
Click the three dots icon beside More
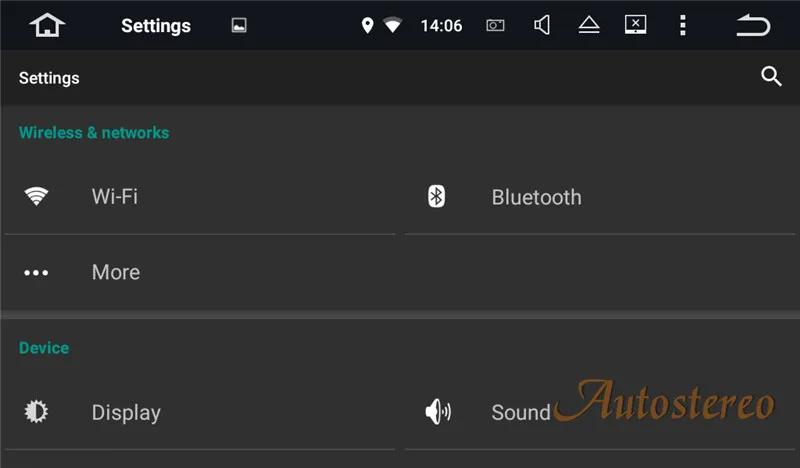(36, 273)
